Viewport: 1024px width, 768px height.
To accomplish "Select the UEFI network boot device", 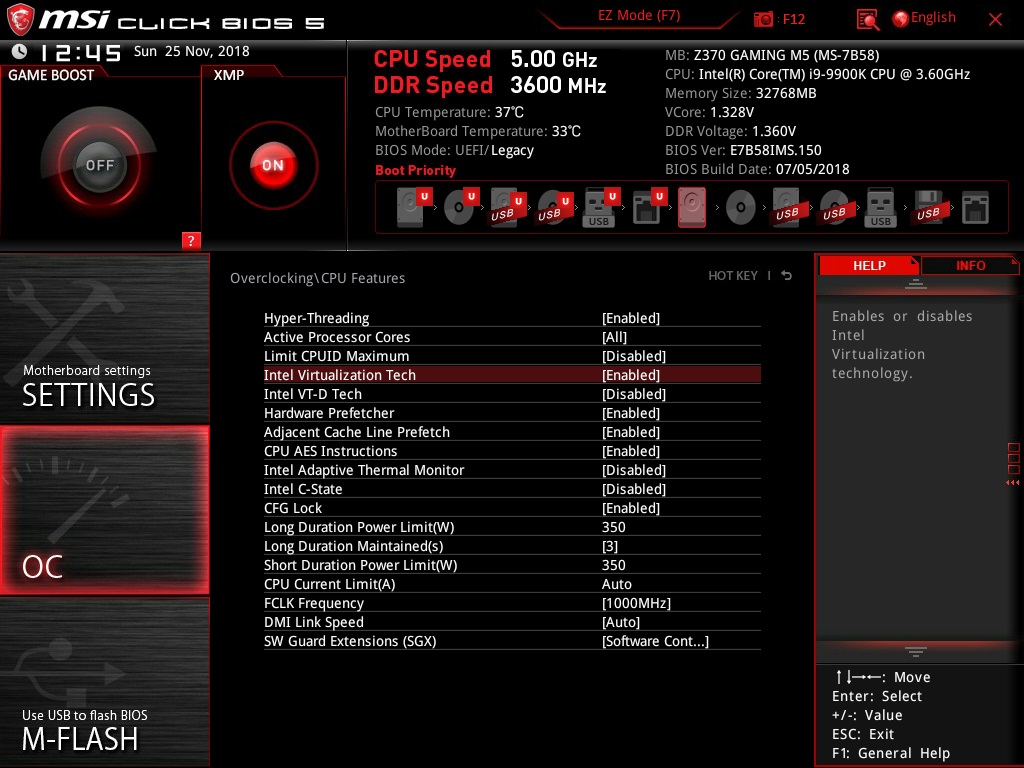I will [x=648, y=207].
